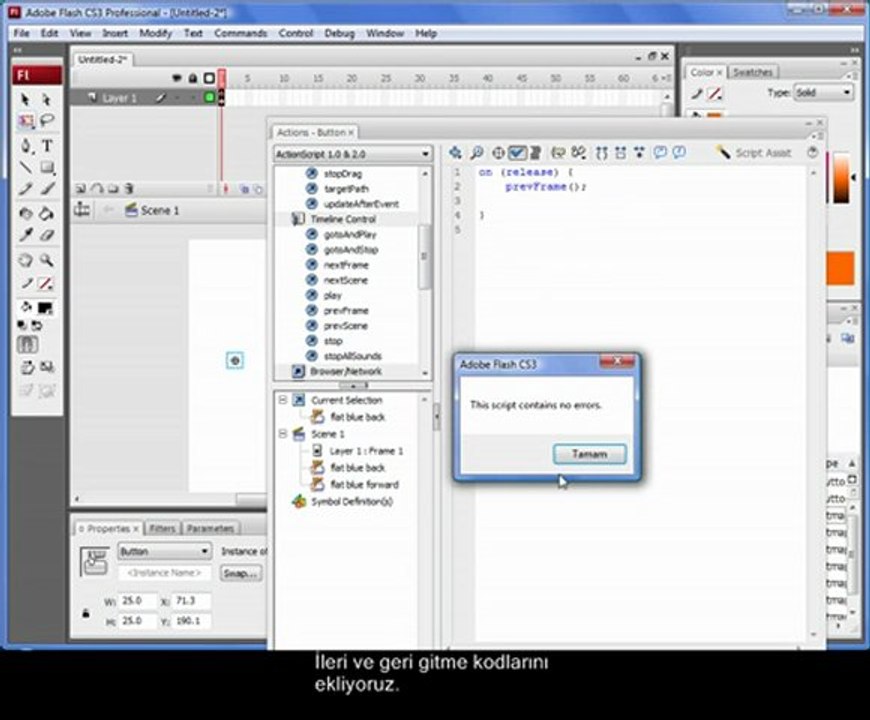870x720 pixels.
Task: Select the Hand tool
Action: pyautogui.click(x=26, y=260)
